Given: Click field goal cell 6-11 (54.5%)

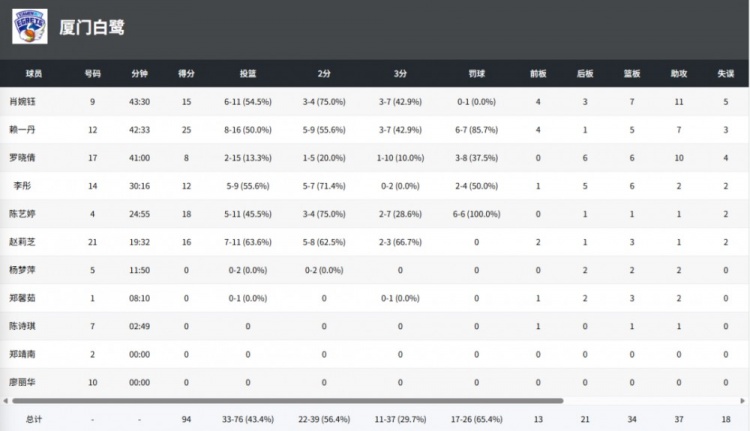Looking at the screenshot, I should coord(248,102).
